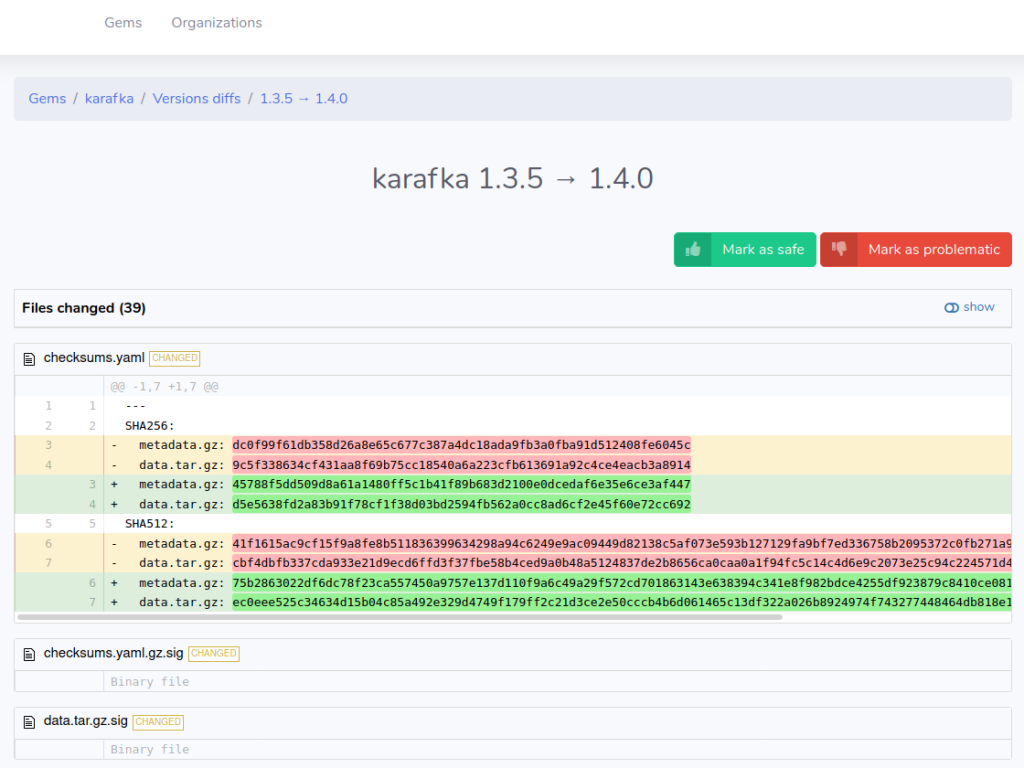Click the CHANGED badge next to checksums.yaml
Image resolution: width=1024 pixels, height=768 pixels.
pos(174,359)
